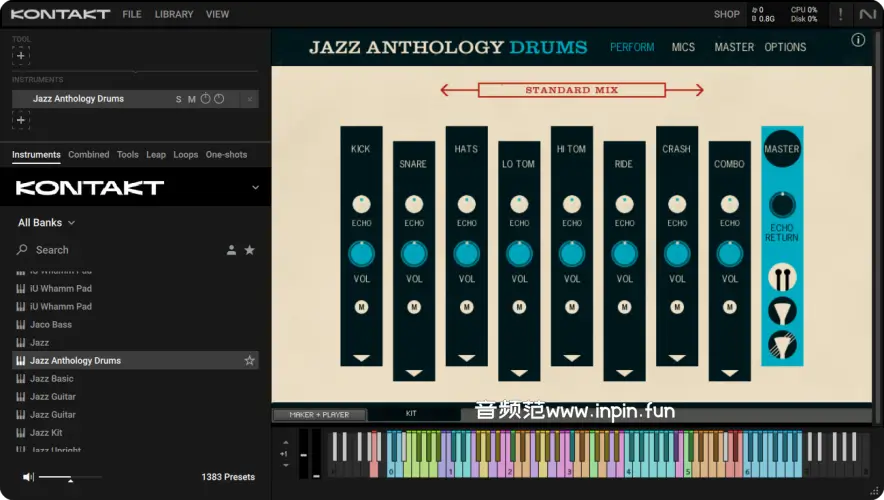884x500 pixels.
Task: Mute the Snare channel
Action: click(414, 307)
